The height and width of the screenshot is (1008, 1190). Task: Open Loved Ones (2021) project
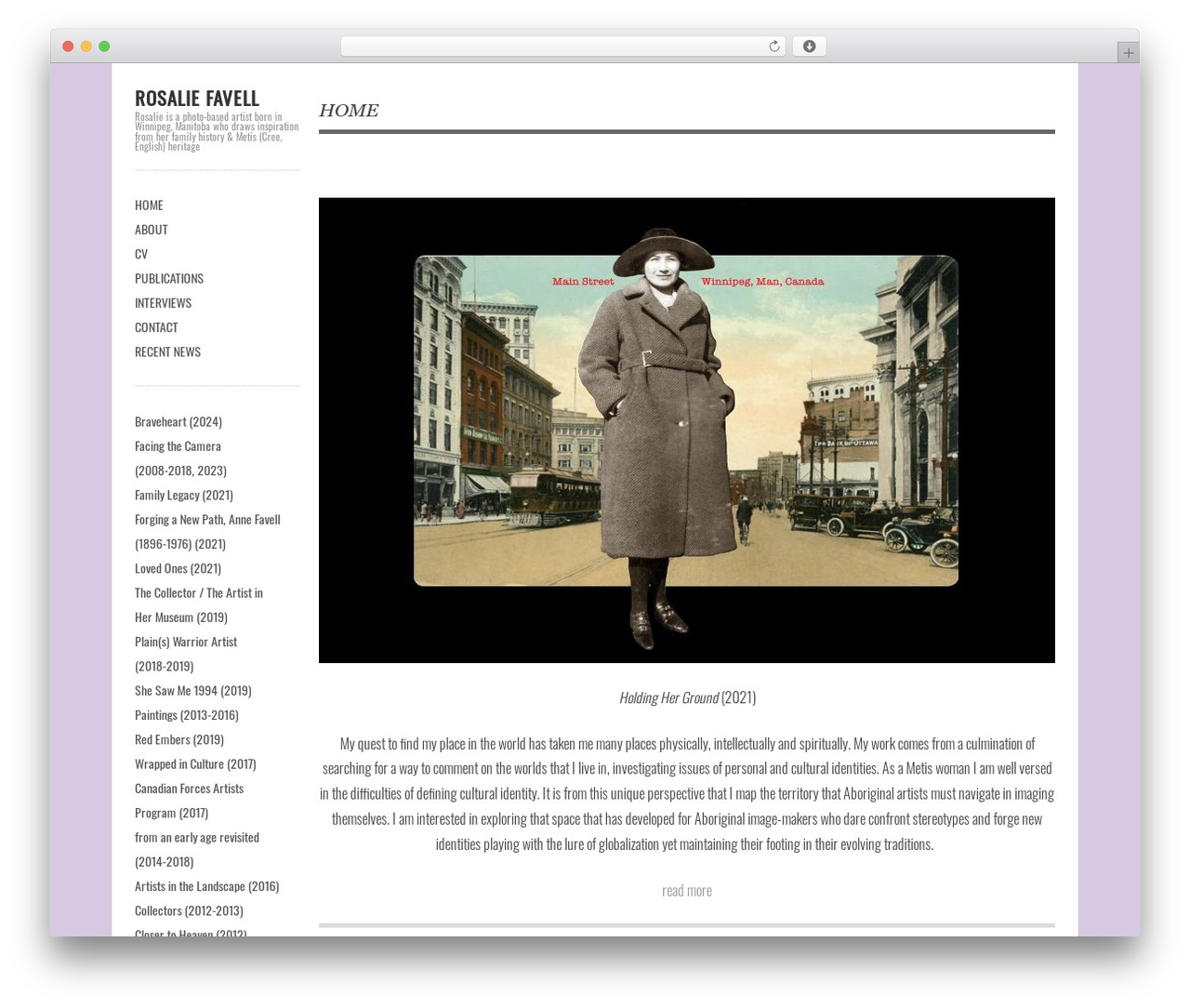point(178,568)
